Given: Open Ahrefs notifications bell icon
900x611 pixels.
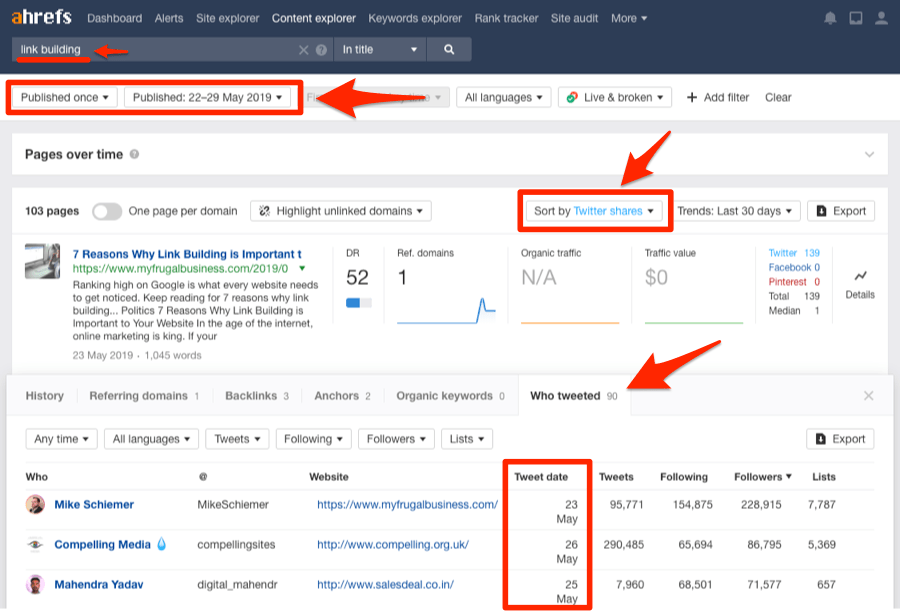Looking at the screenshot, I should 830,17.
